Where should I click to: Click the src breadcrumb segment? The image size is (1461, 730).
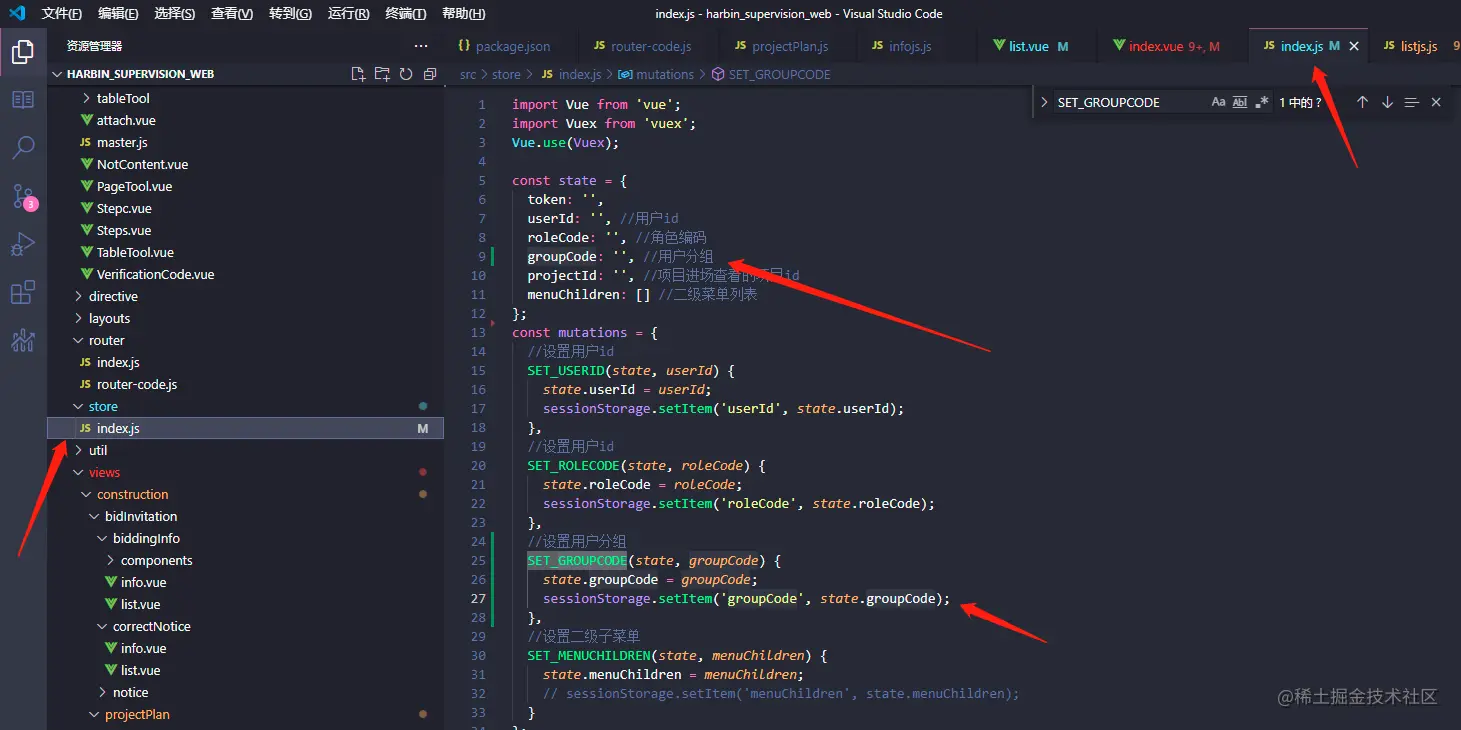pos(468,74)
